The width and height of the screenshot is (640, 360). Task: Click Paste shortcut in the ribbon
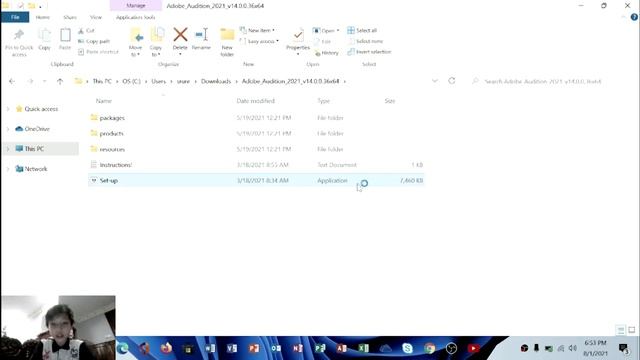click(98, 52)
